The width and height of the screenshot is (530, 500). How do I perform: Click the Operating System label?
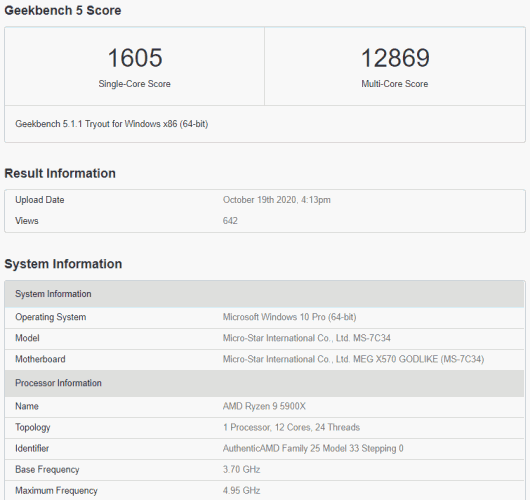click(51, 317)
